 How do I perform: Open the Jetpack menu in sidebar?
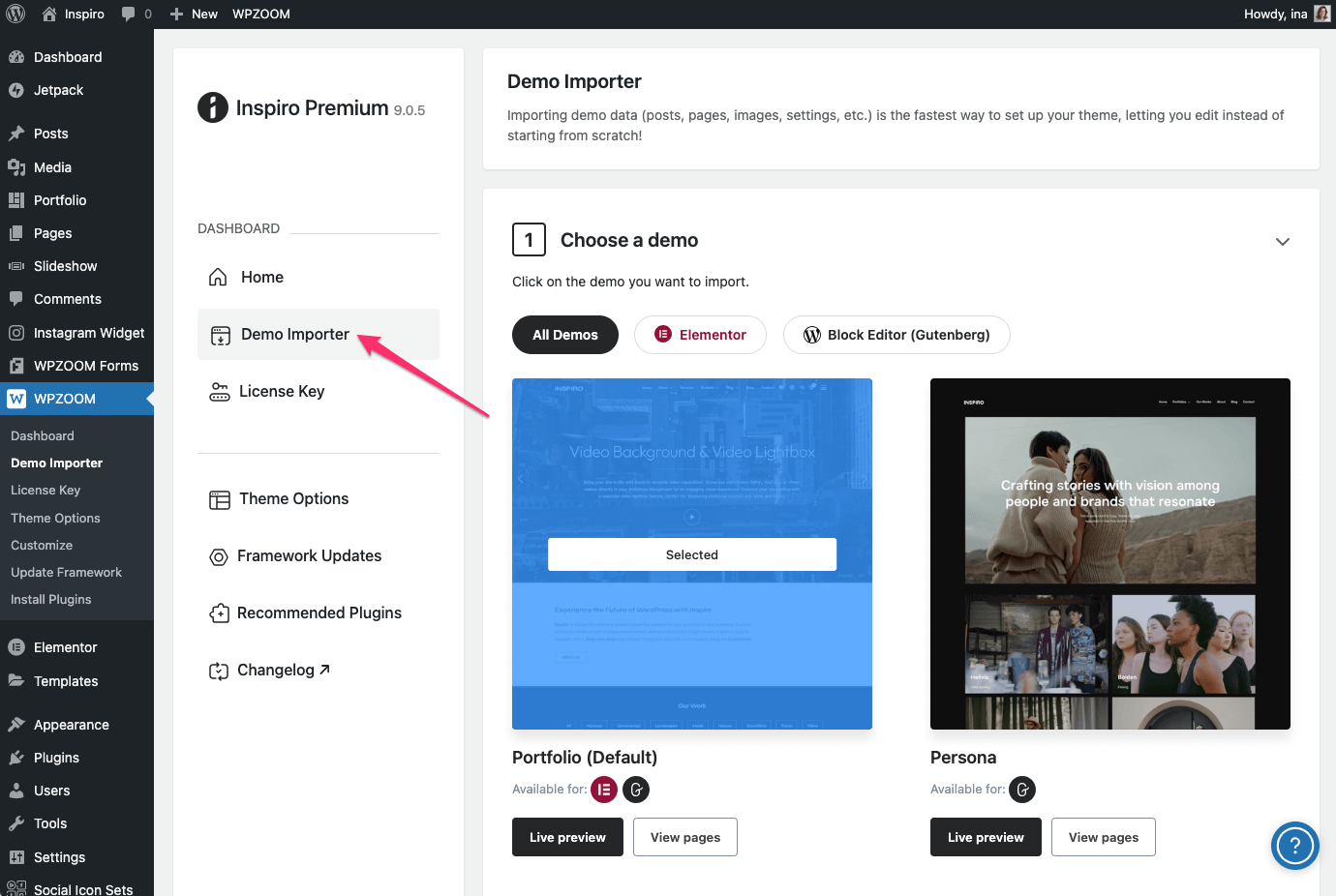click(x=58, y=90)
